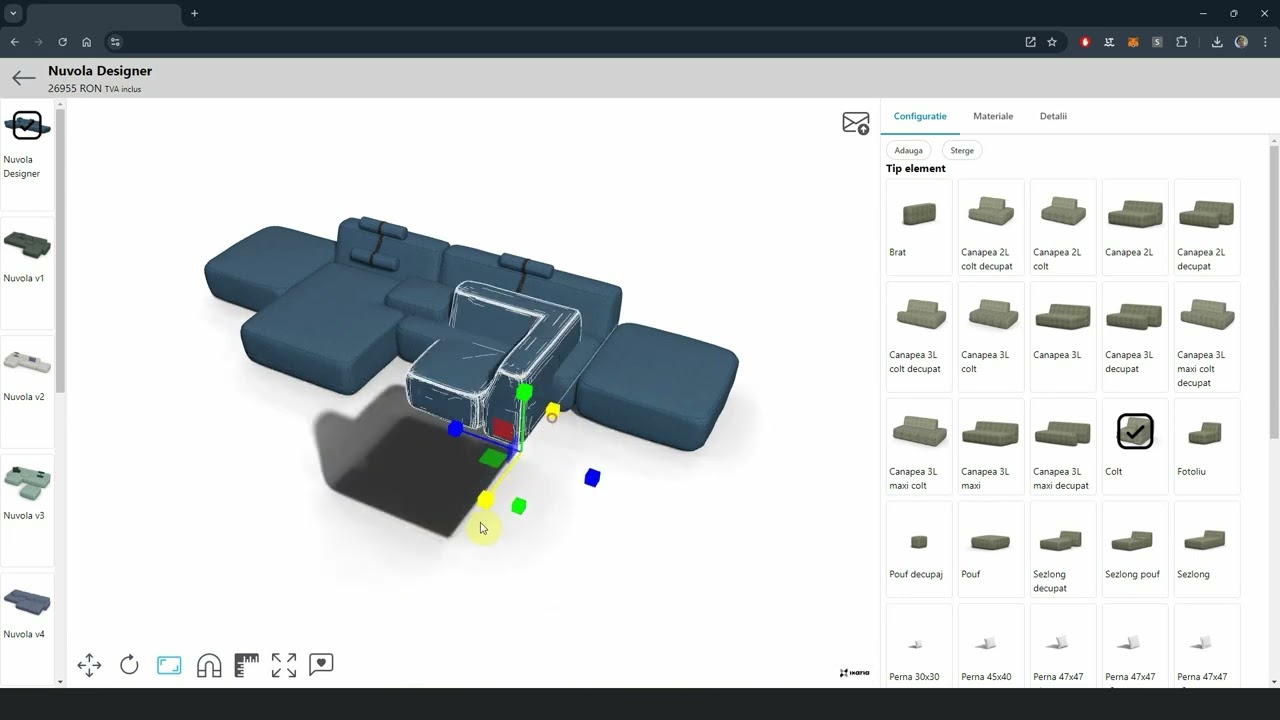Go to browser home page

coord(86,42)
